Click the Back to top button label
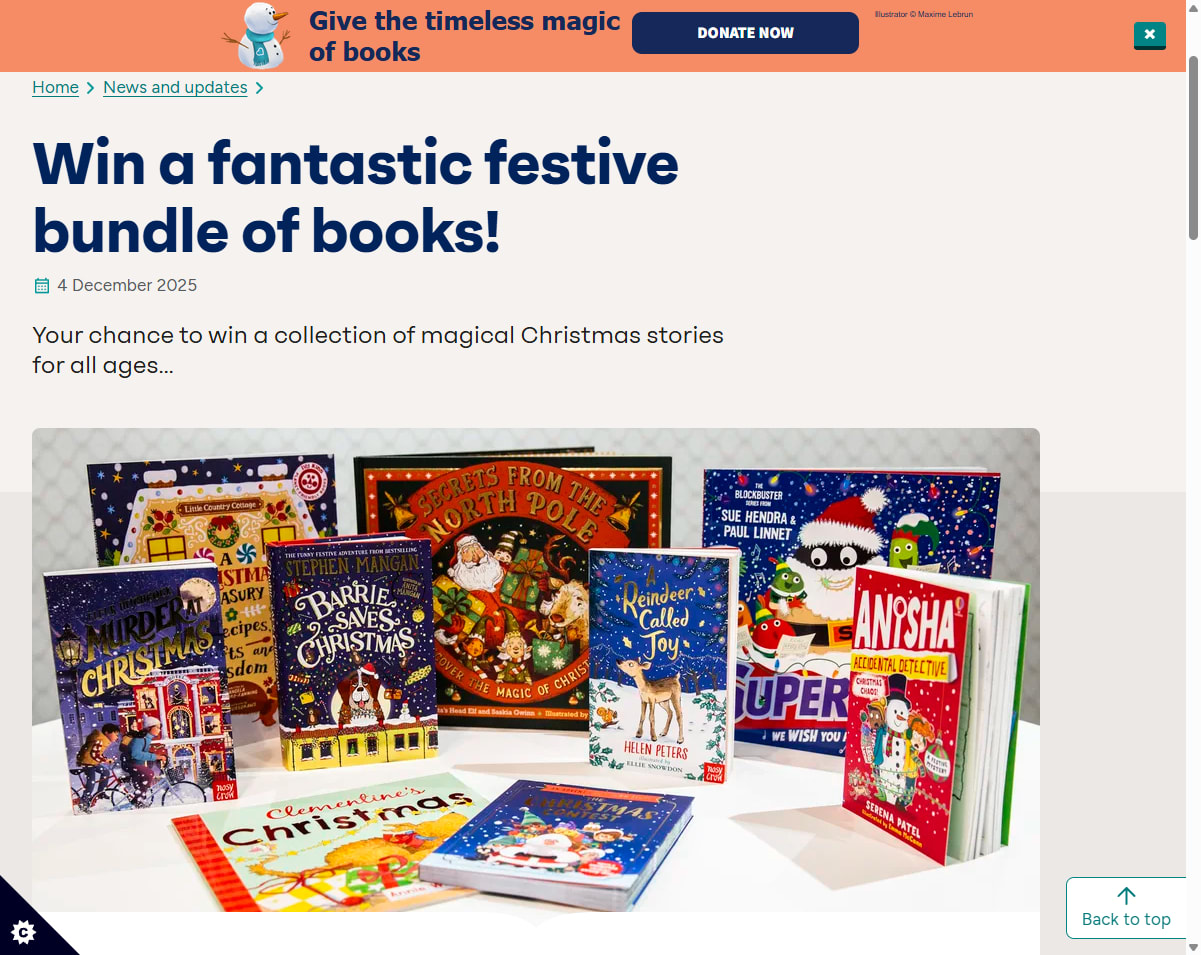Screen dimensions: 1201x955 (x=1126, y=919)
